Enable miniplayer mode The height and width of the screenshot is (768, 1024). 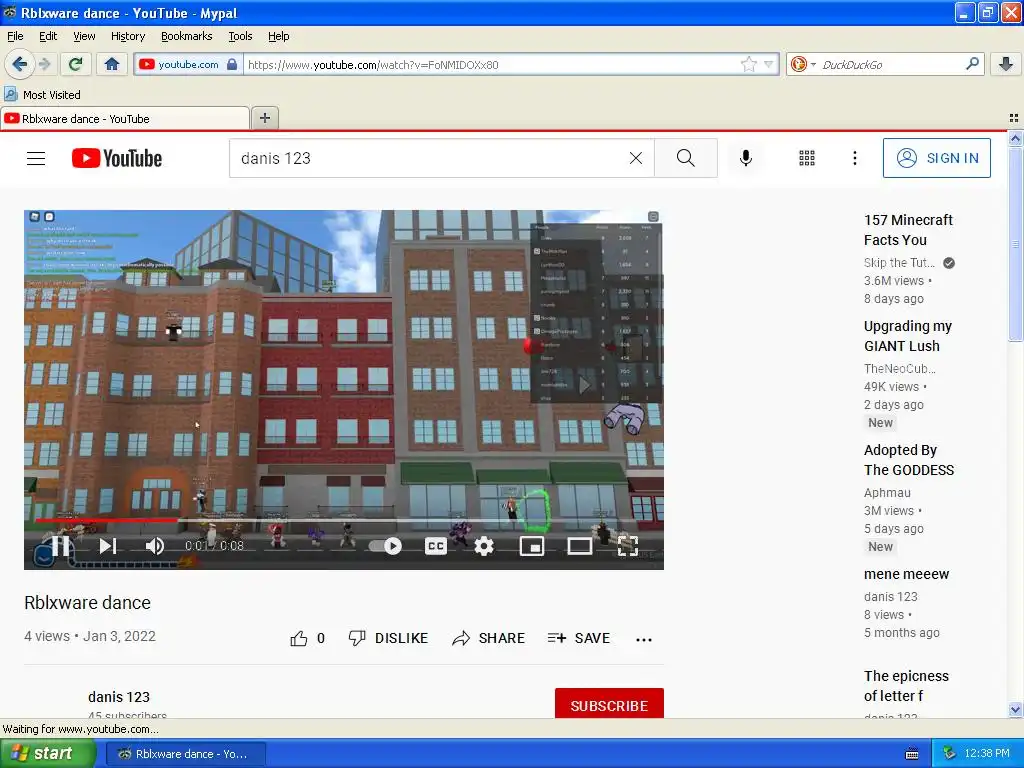click(532, 546)
